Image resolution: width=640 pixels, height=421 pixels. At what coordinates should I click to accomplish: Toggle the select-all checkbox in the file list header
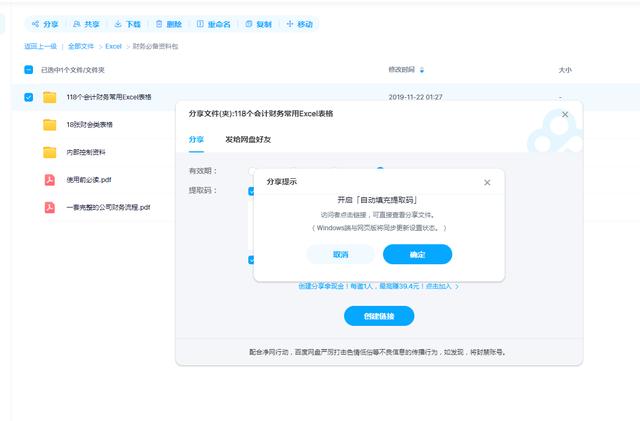tap(28, 70)
